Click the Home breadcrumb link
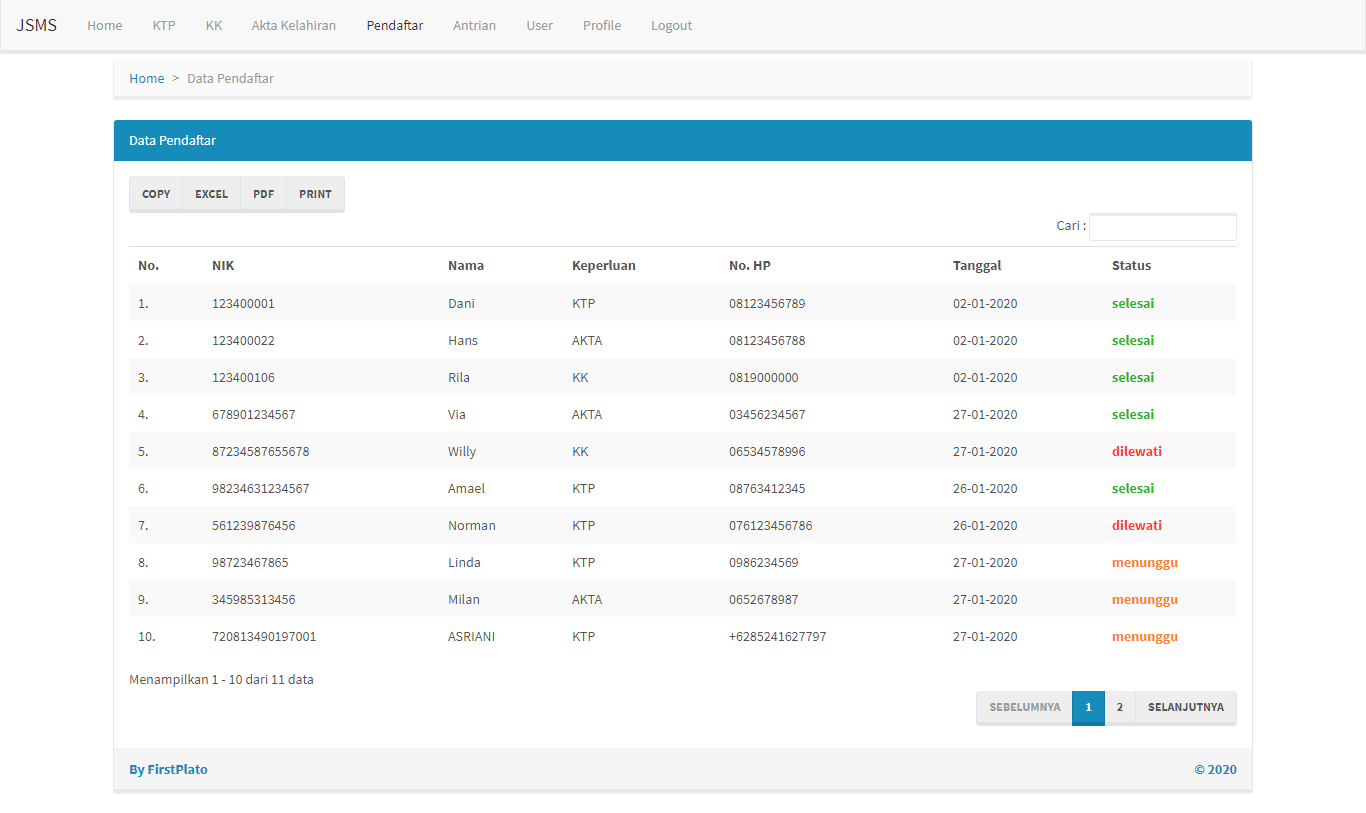1366x813 pixels. (147, 78)
